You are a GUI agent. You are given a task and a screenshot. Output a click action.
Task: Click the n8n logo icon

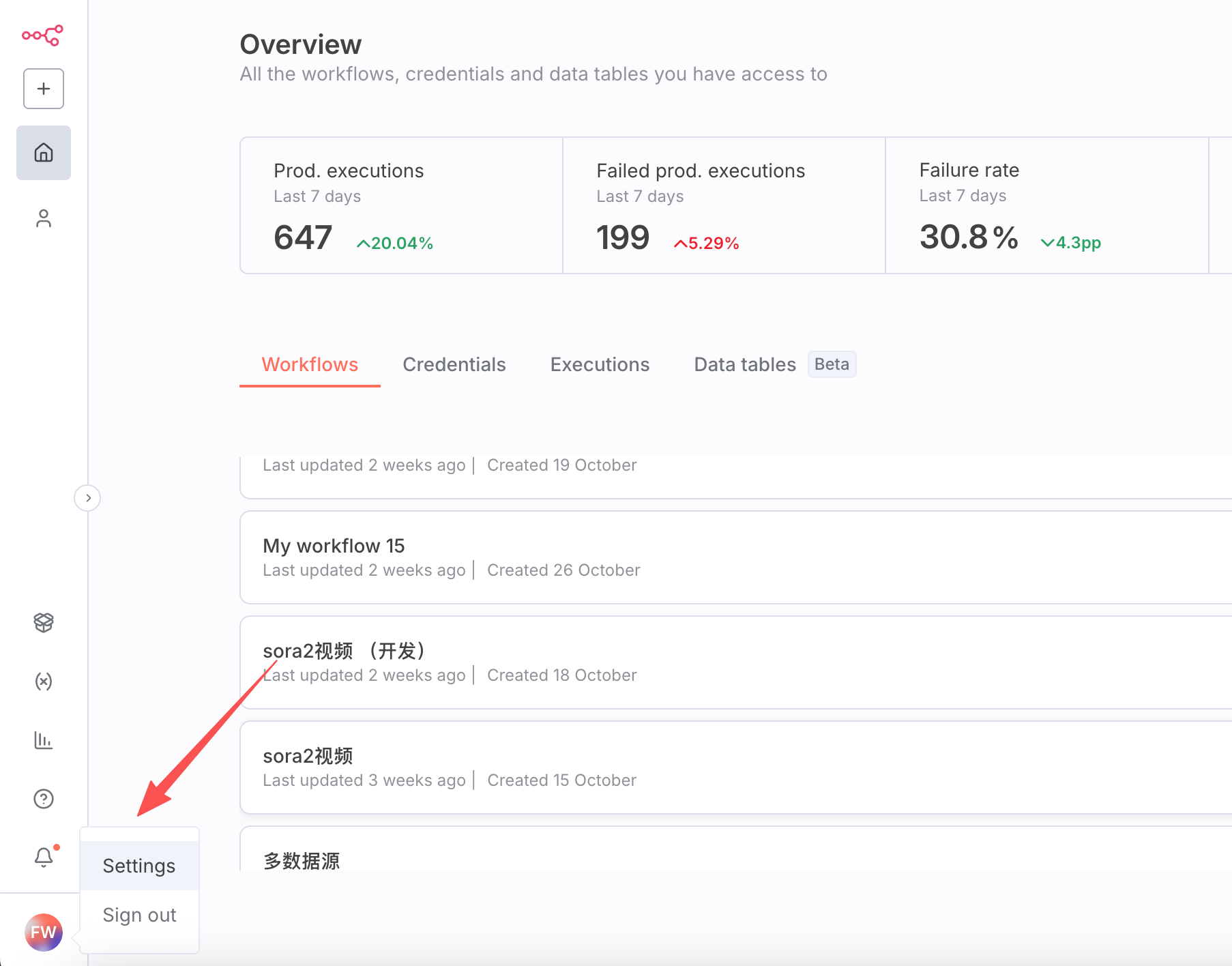point(42,35)
